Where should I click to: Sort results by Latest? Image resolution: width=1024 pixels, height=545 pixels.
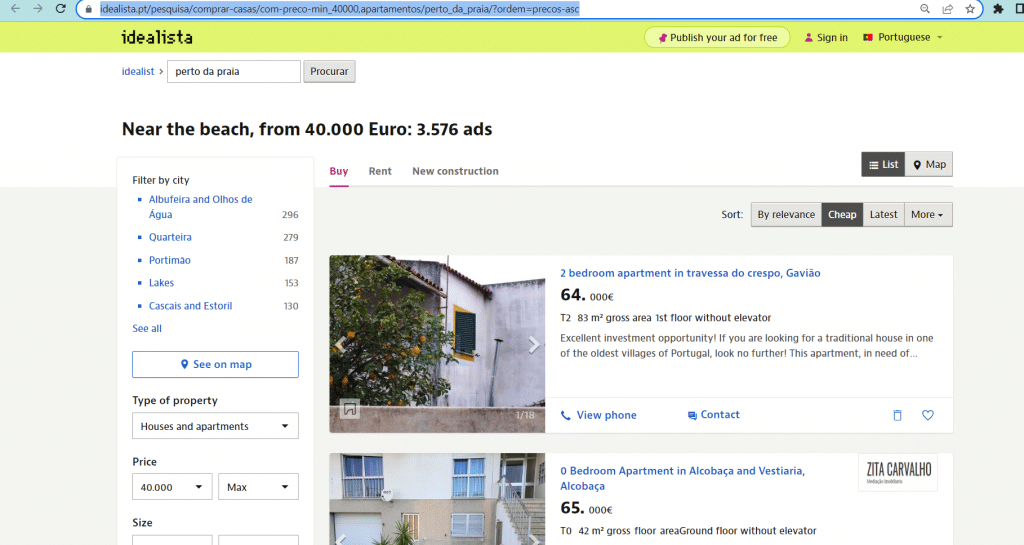[883, 214]
